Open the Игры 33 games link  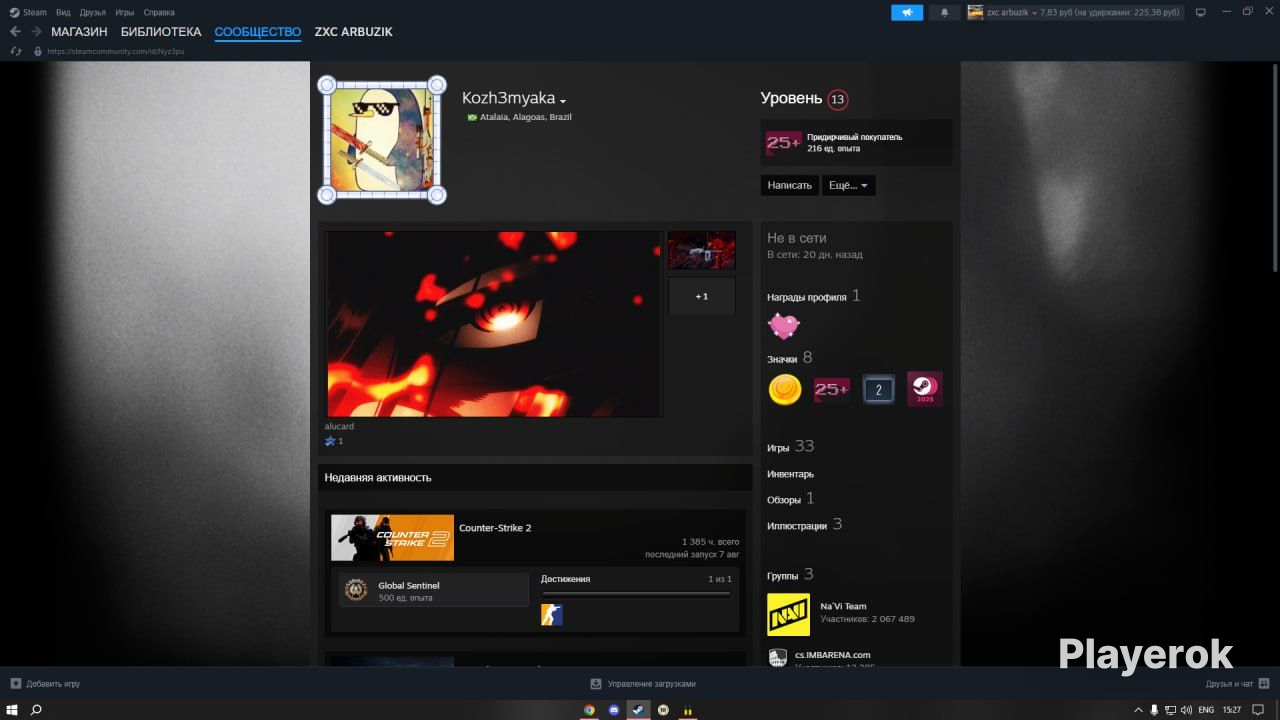[x=790, y=447]
